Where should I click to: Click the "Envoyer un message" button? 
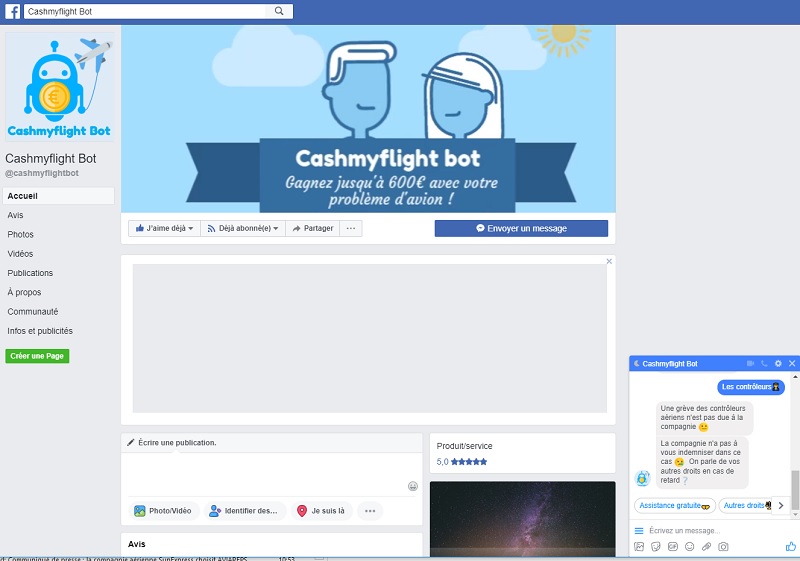(x=521, y=228)
